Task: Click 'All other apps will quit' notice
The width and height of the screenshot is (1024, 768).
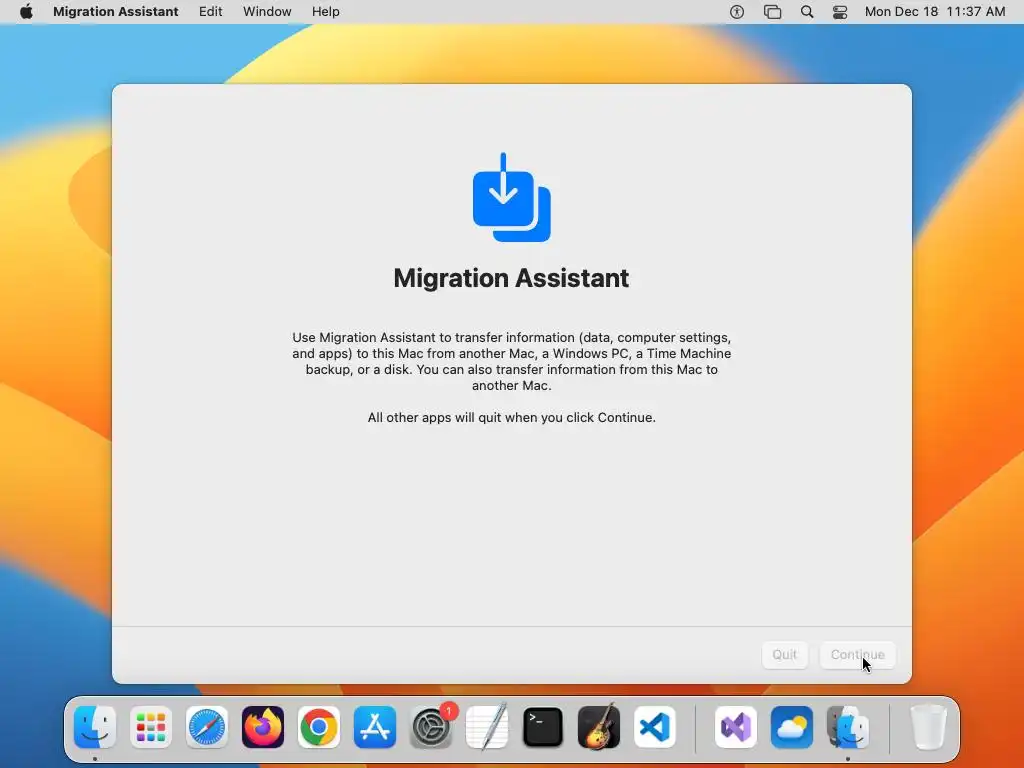Action: coord(511,417)
